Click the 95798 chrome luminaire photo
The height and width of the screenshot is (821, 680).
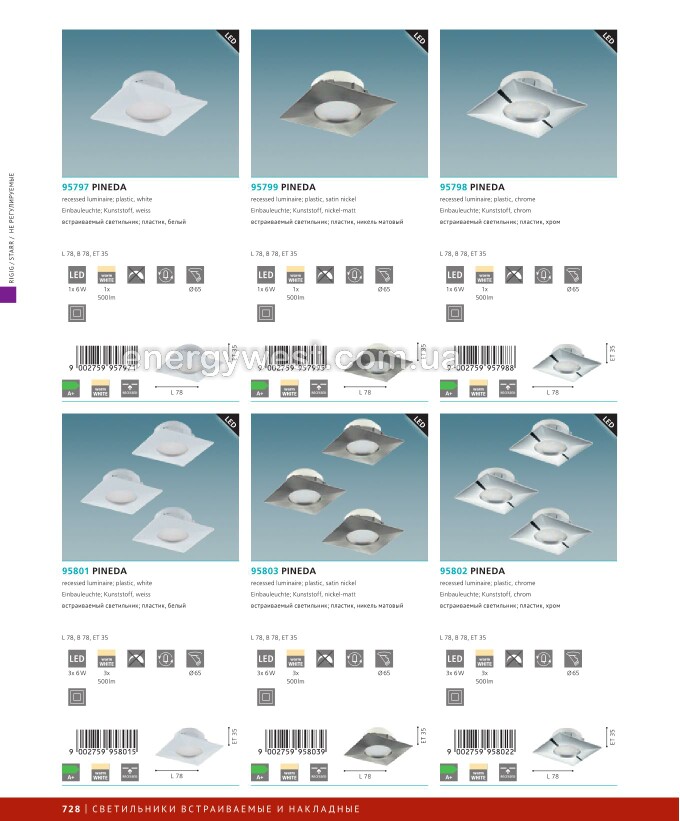[528, 104]
